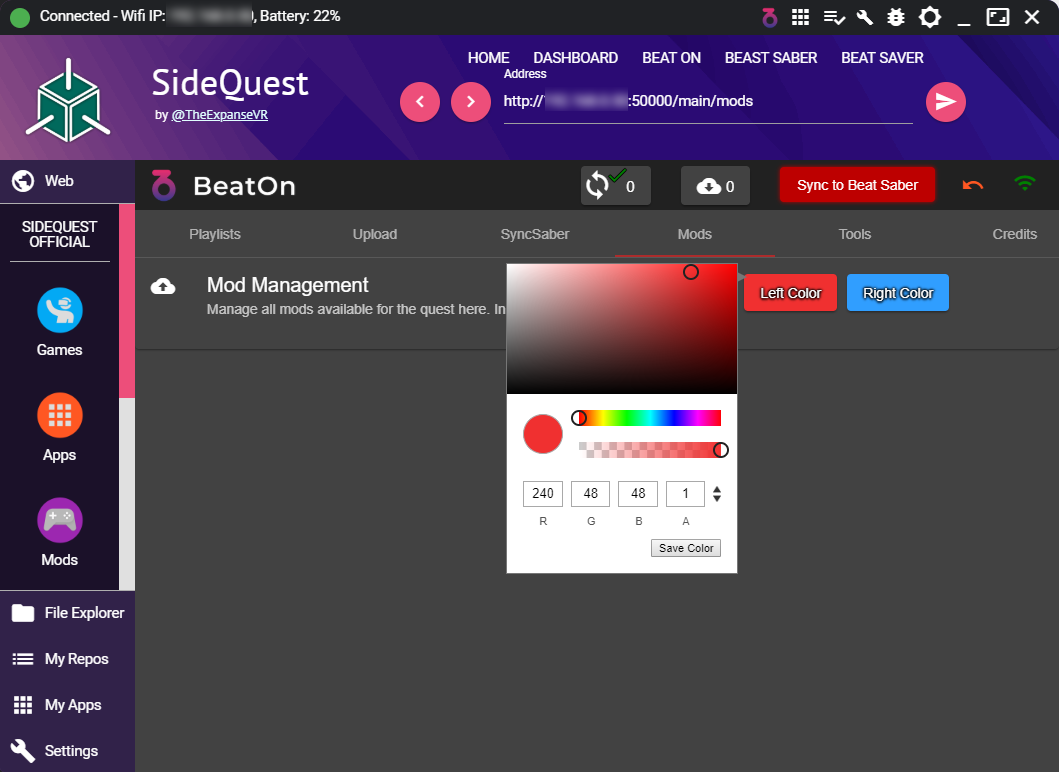The height and width of the screenshot is (772, 1059).
Task: Open the BEAT ON nav link
Action: [671, 58]
